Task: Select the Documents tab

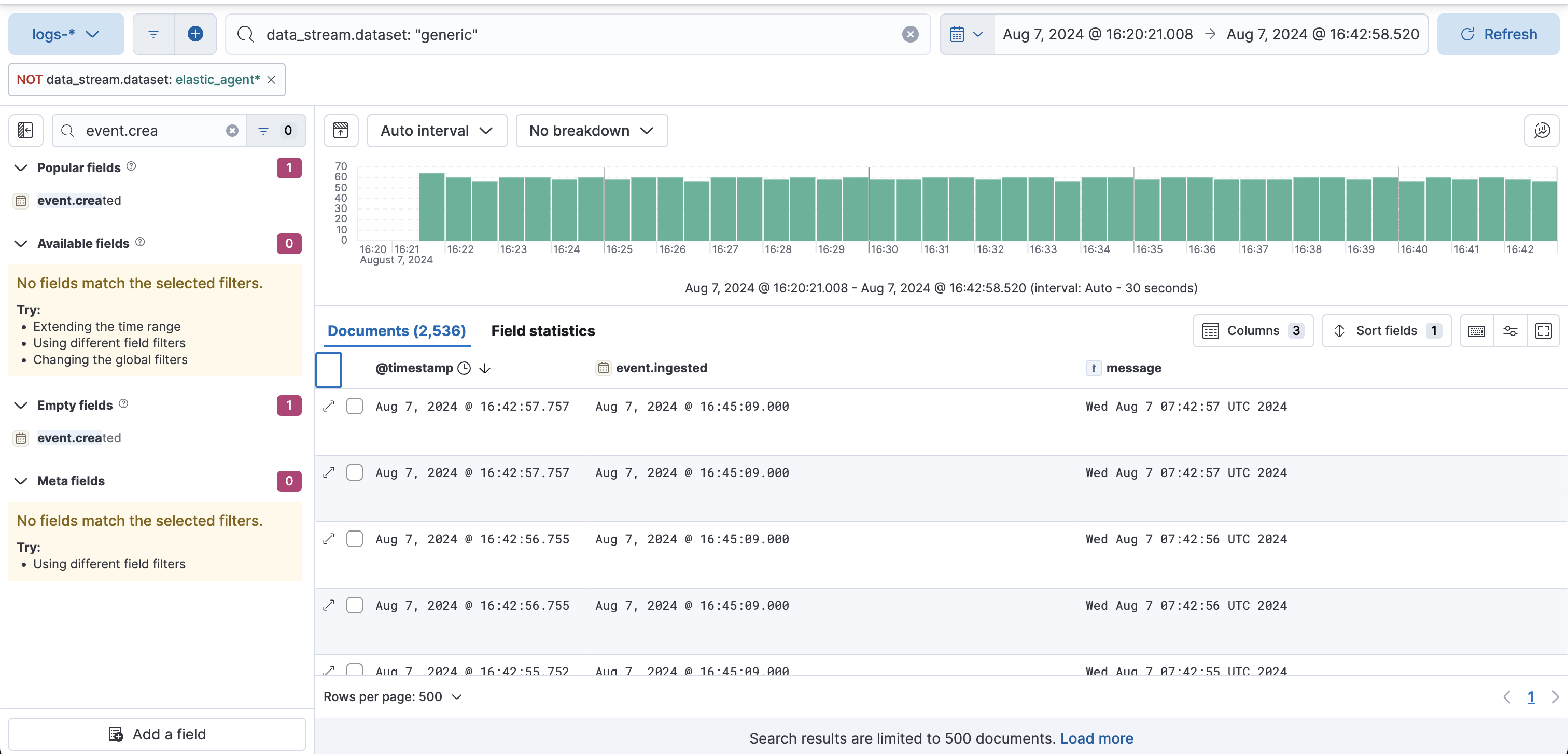Action: [x=396, y=330]
